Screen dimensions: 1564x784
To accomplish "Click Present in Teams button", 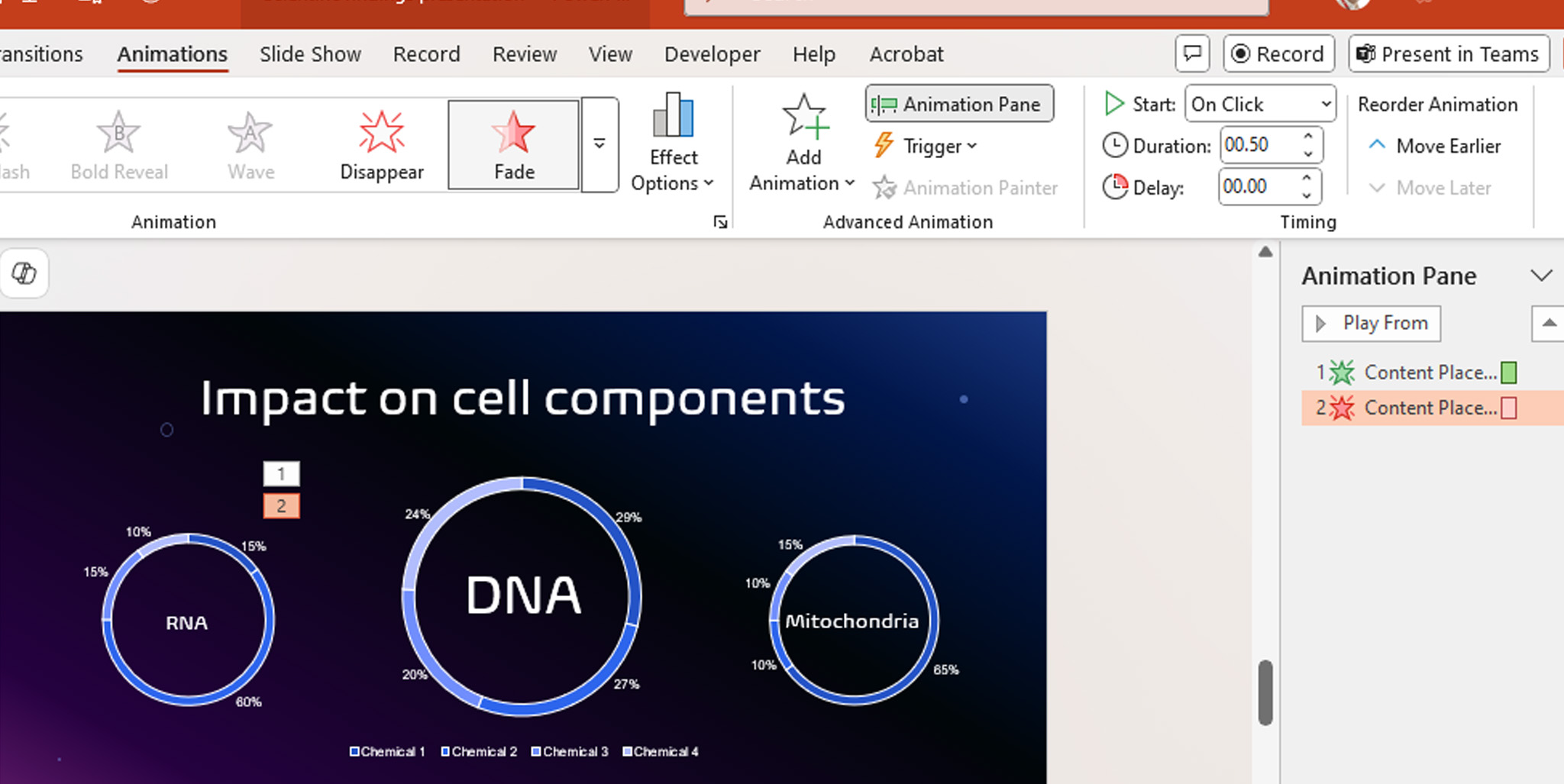I will coord(1449,53).
